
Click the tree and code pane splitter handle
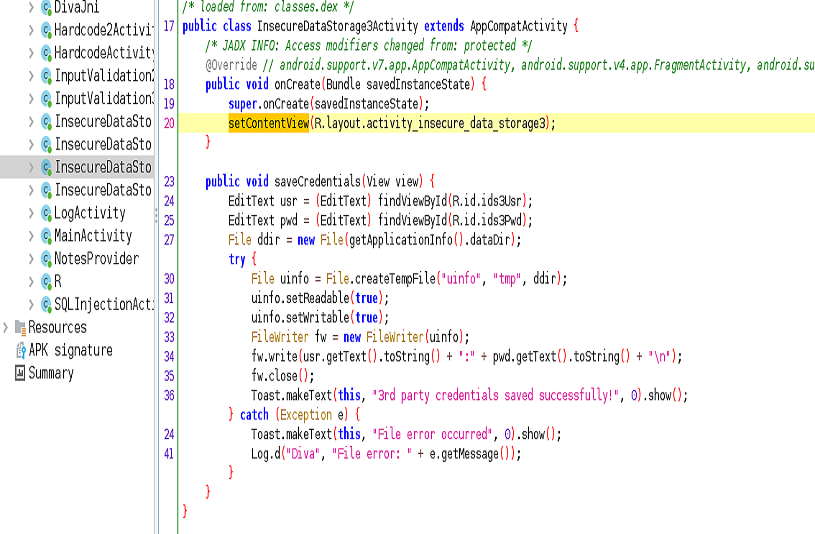pos(156,215)
